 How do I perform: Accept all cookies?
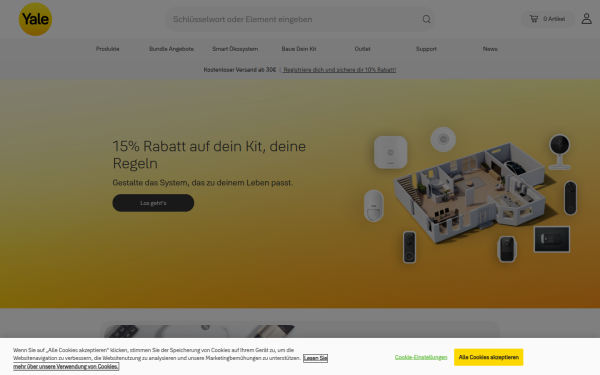click(489, 357)
